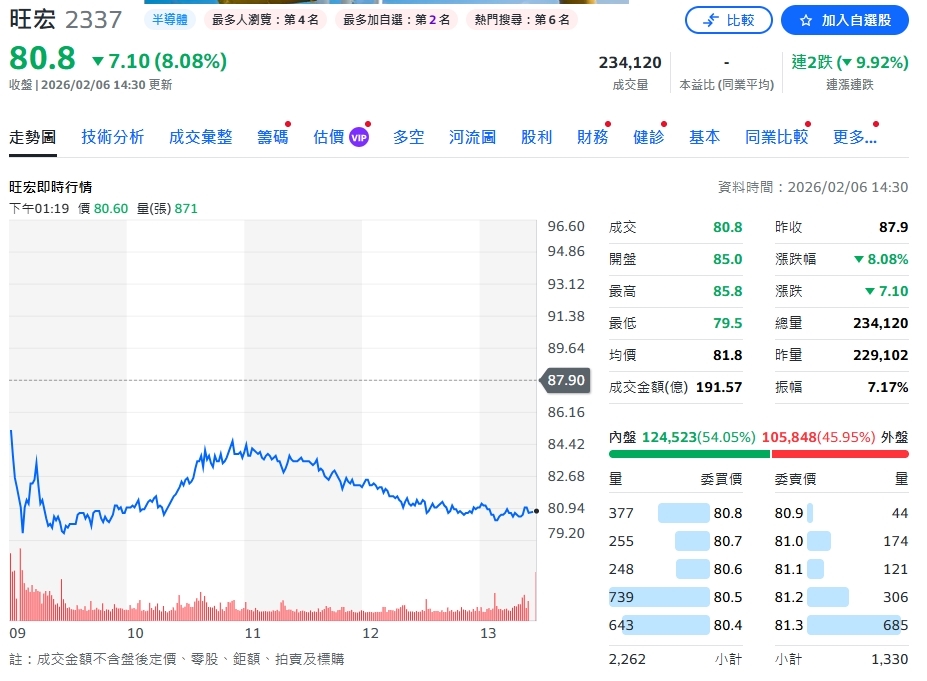Click the 半導體 industry tag
Screen dimensions: 927x681
(170, 19)
